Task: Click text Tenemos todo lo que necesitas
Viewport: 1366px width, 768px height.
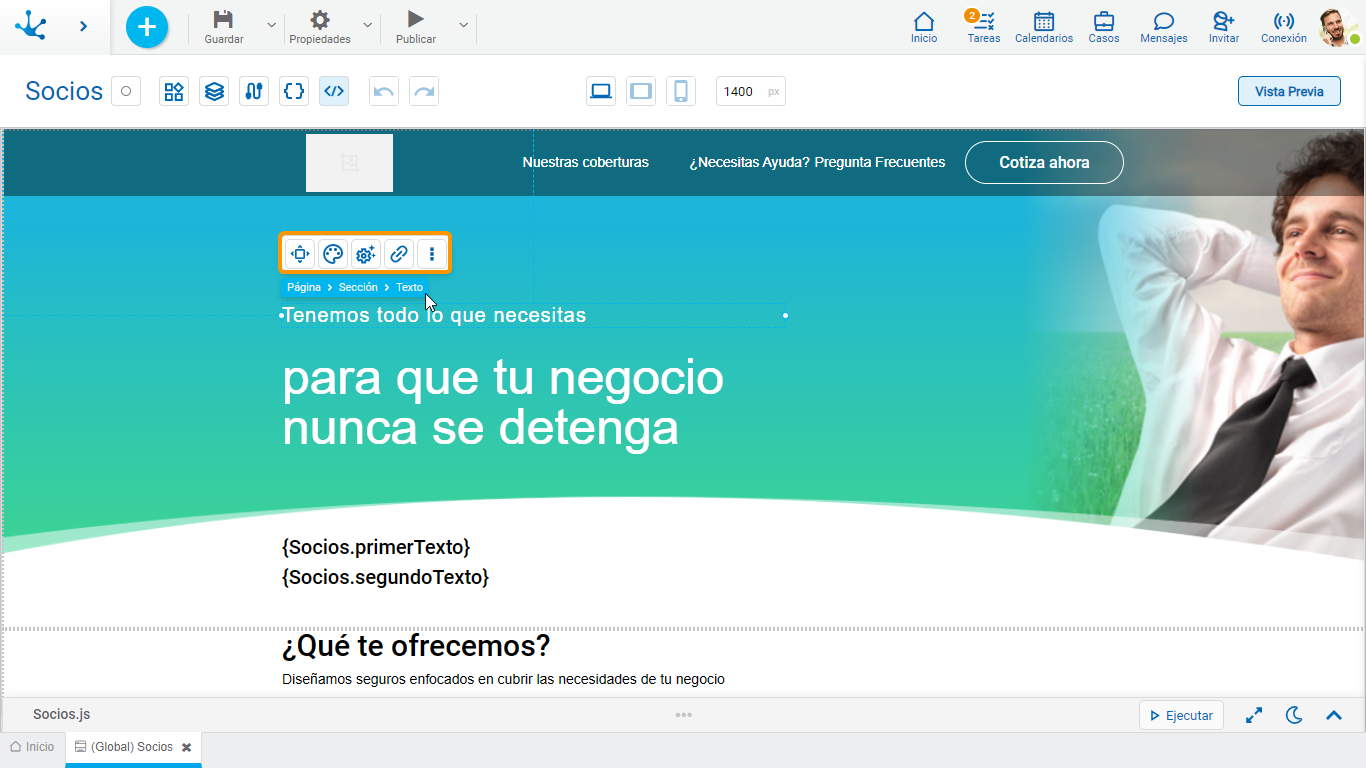Action: pyautogui.click(x=434, y=315)
